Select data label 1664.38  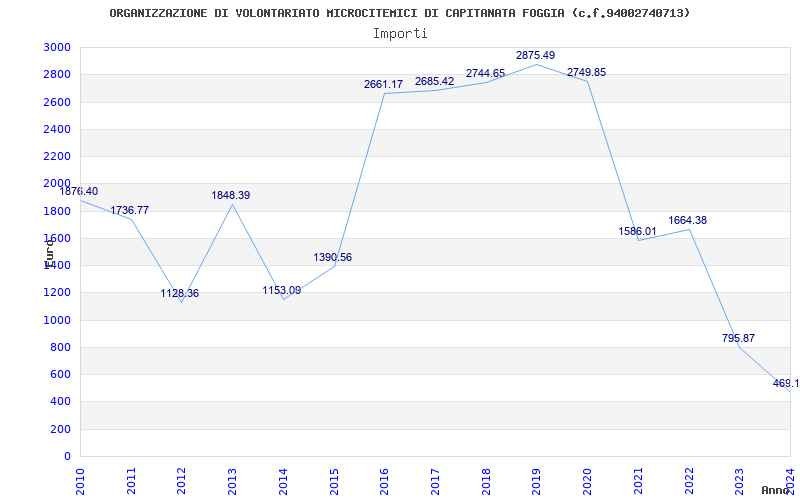coord(688,220)
